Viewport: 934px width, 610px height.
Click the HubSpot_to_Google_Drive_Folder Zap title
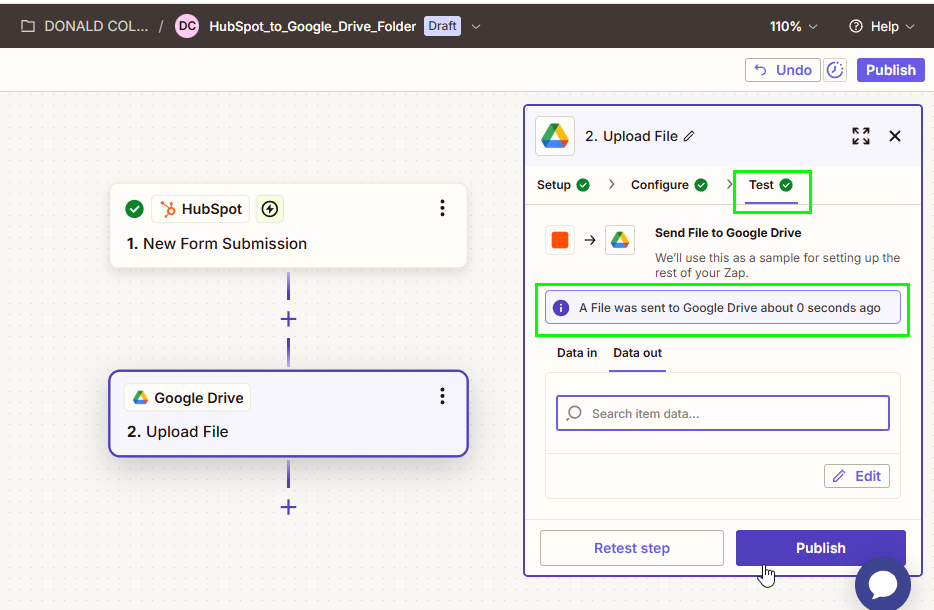[312, 26]
